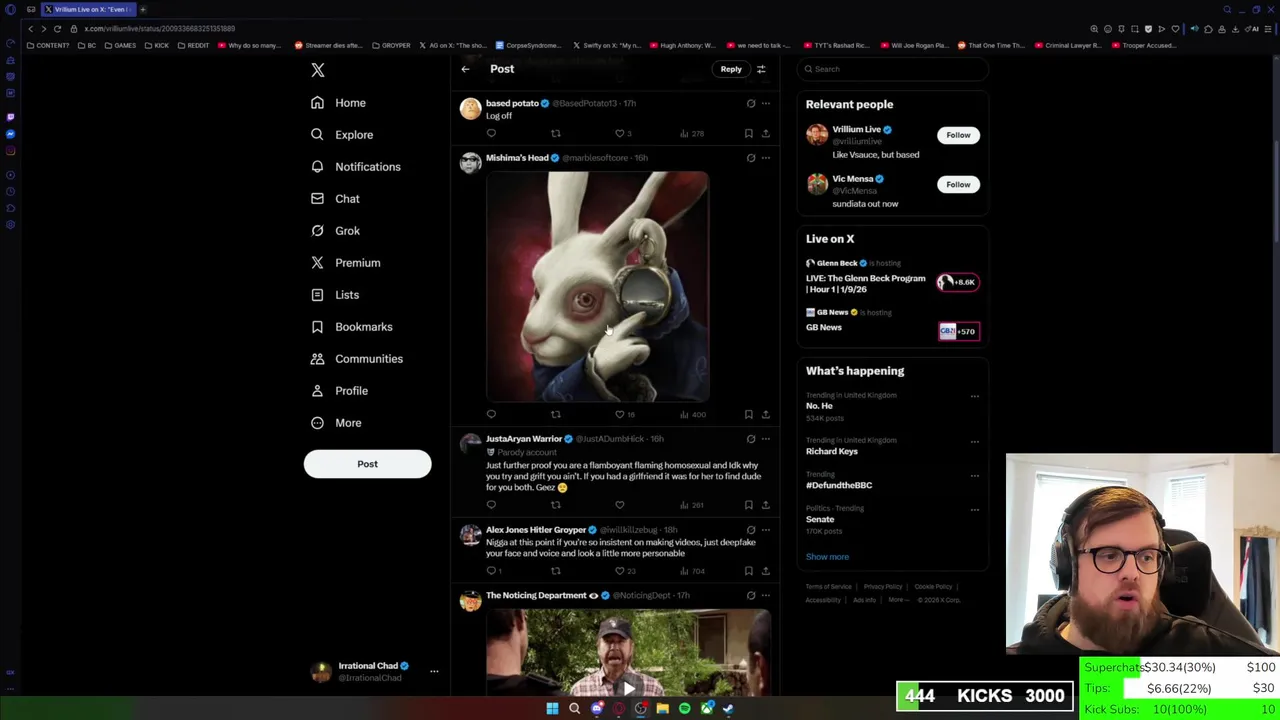Click the X logo in the sidebar
Image resolution: width=1280 pixels, height=720 pixels.
click(x=317, y=70)
